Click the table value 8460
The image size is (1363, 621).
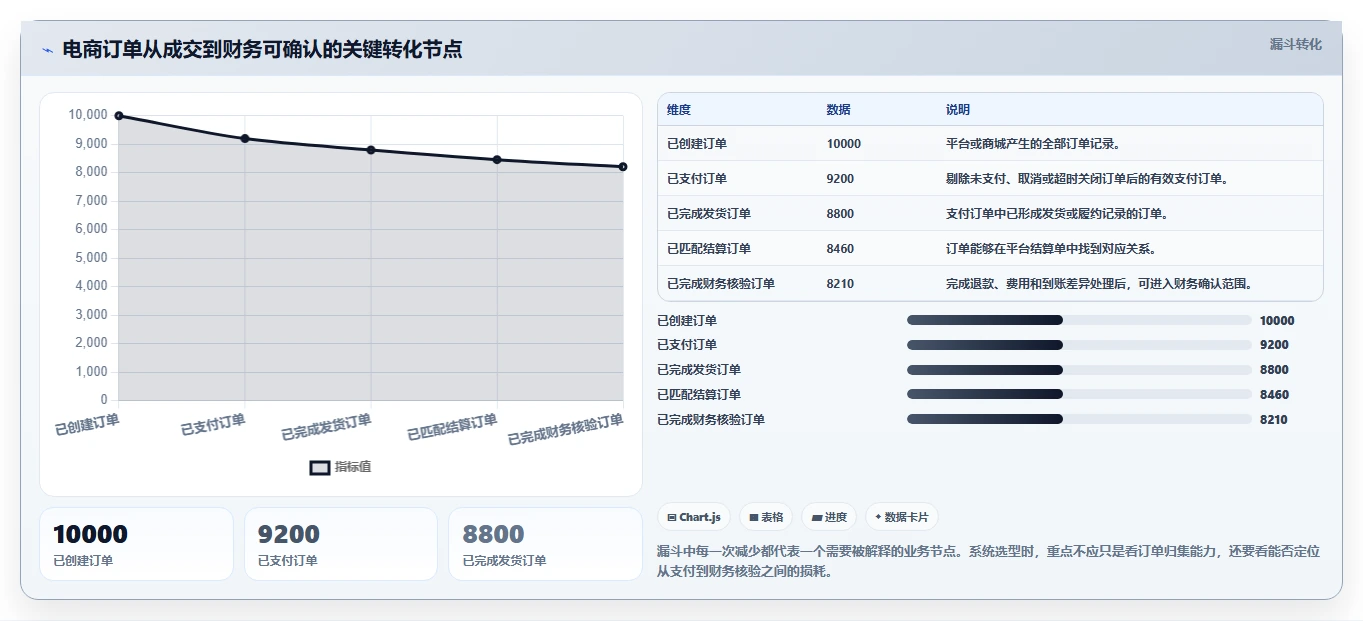tap(841, 249)
